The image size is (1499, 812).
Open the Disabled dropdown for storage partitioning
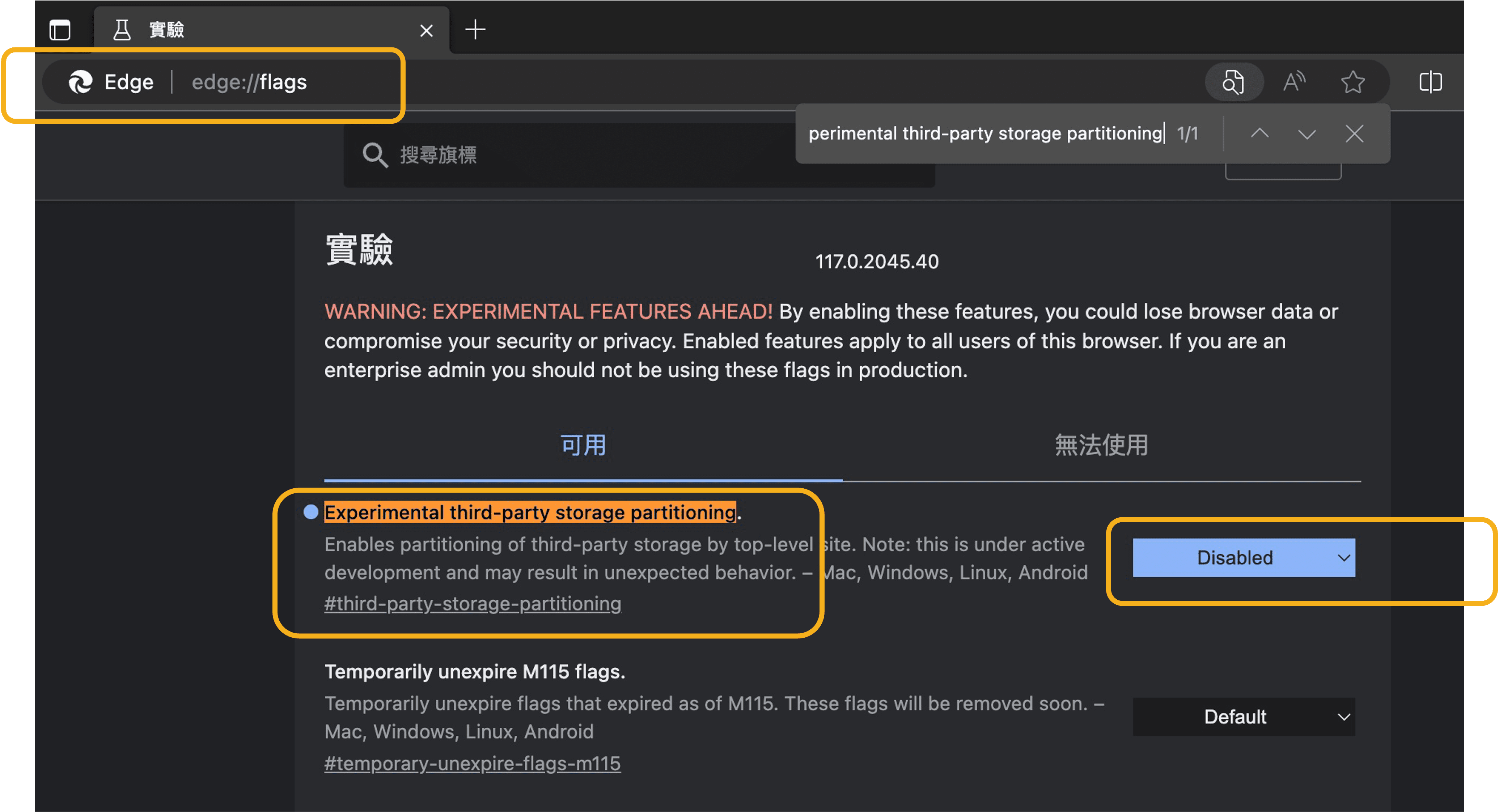click(1244, 557)
